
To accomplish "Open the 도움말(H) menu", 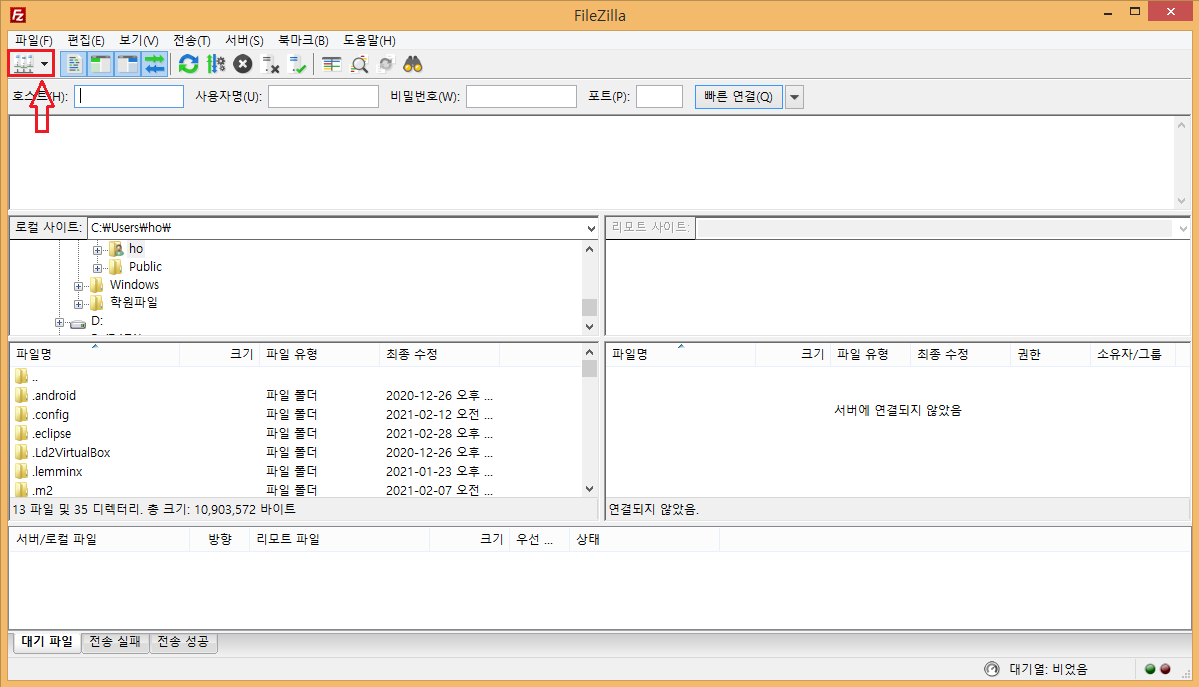I will coord(369,41).
